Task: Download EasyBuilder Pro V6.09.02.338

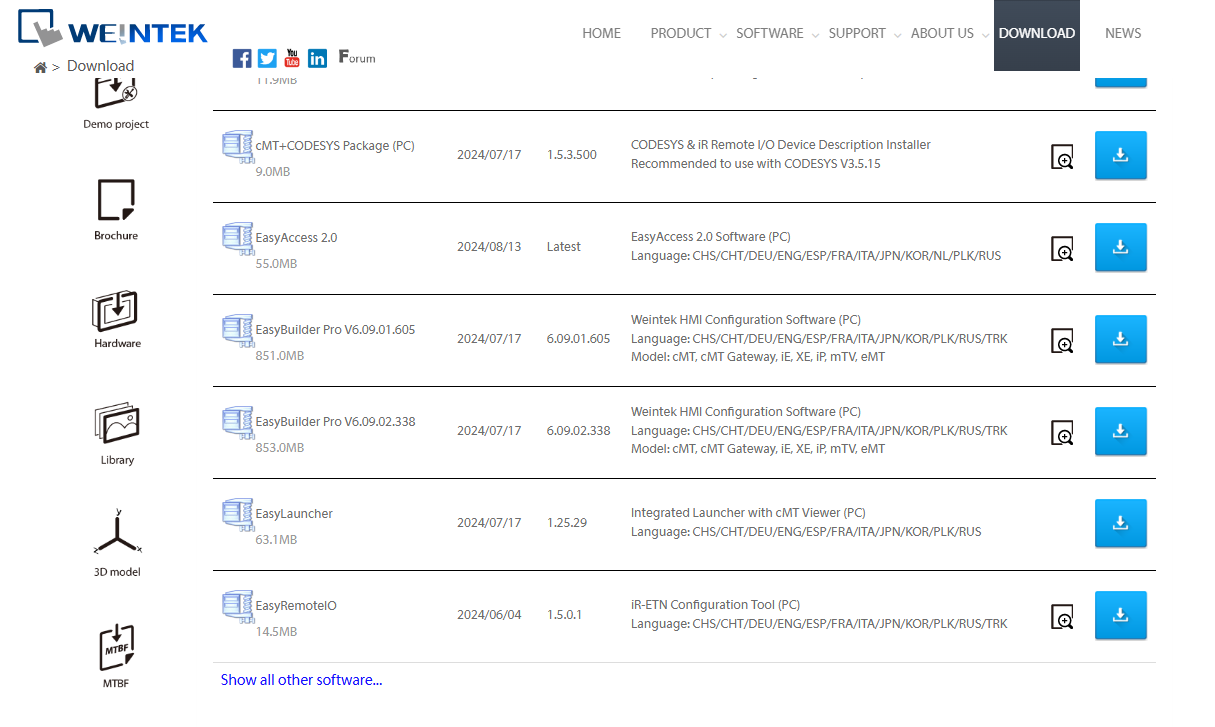Action: 1120,431
